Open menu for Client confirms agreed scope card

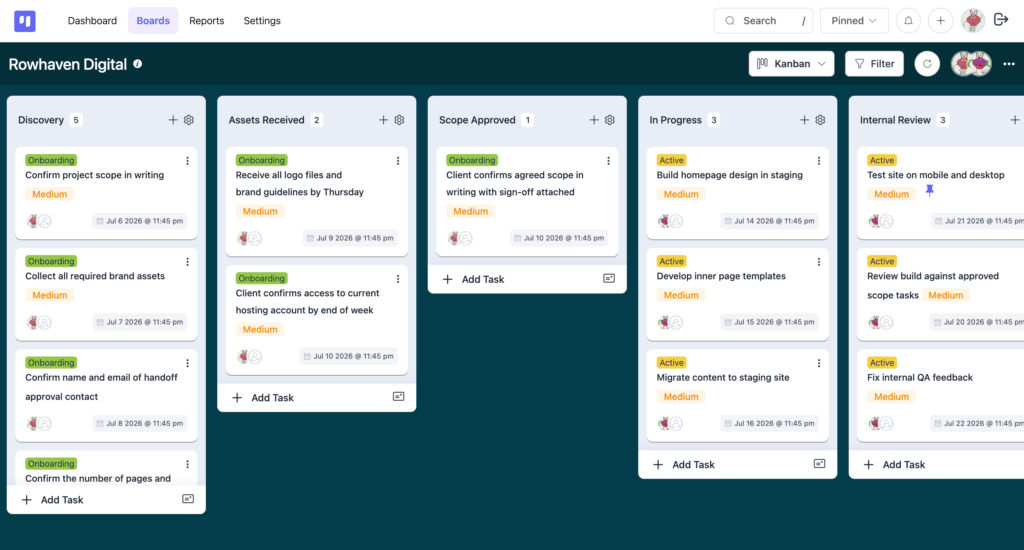pyautogui.click(x=608, y=161)
